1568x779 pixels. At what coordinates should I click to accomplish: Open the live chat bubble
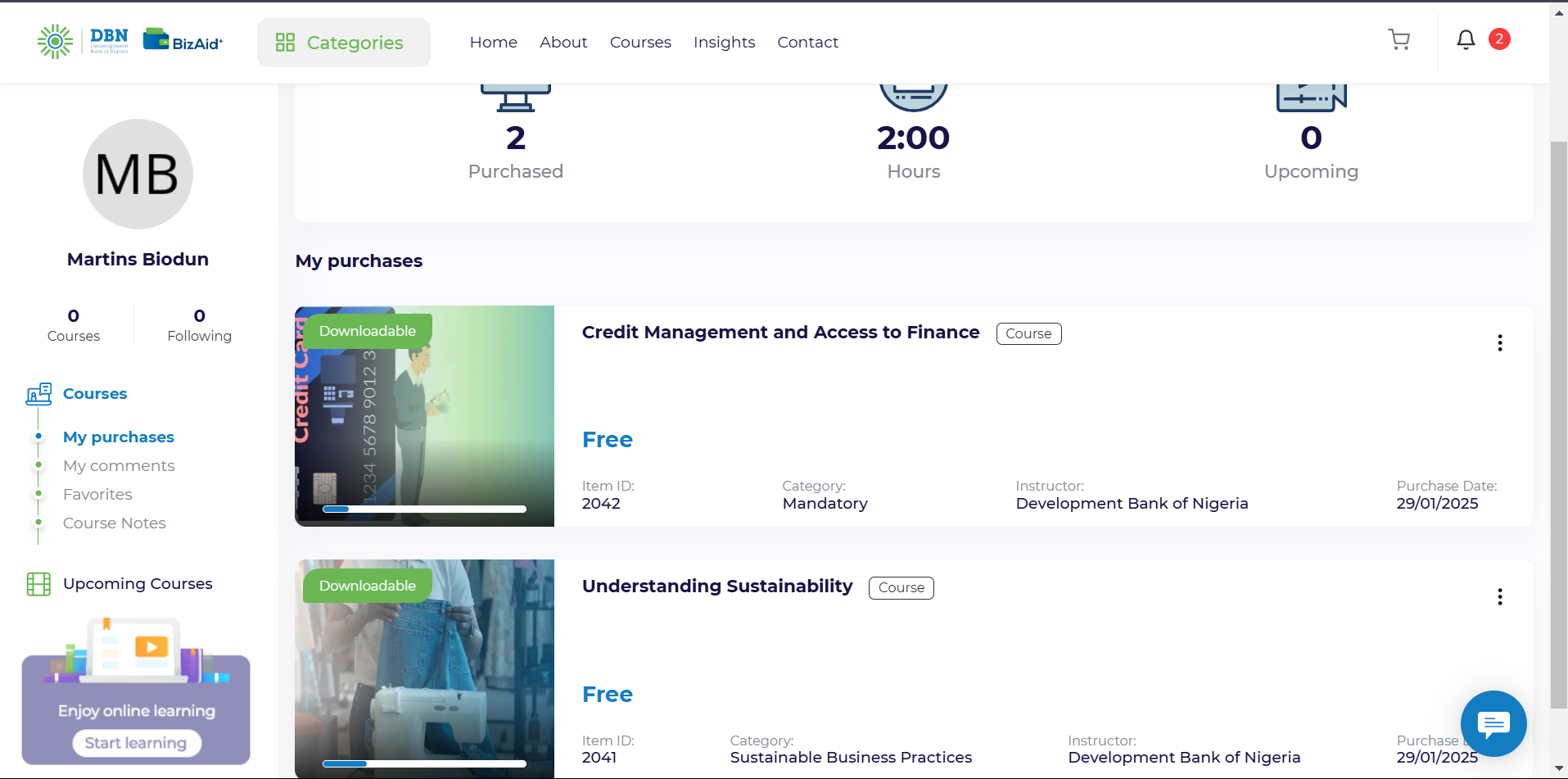(1493, 723)
